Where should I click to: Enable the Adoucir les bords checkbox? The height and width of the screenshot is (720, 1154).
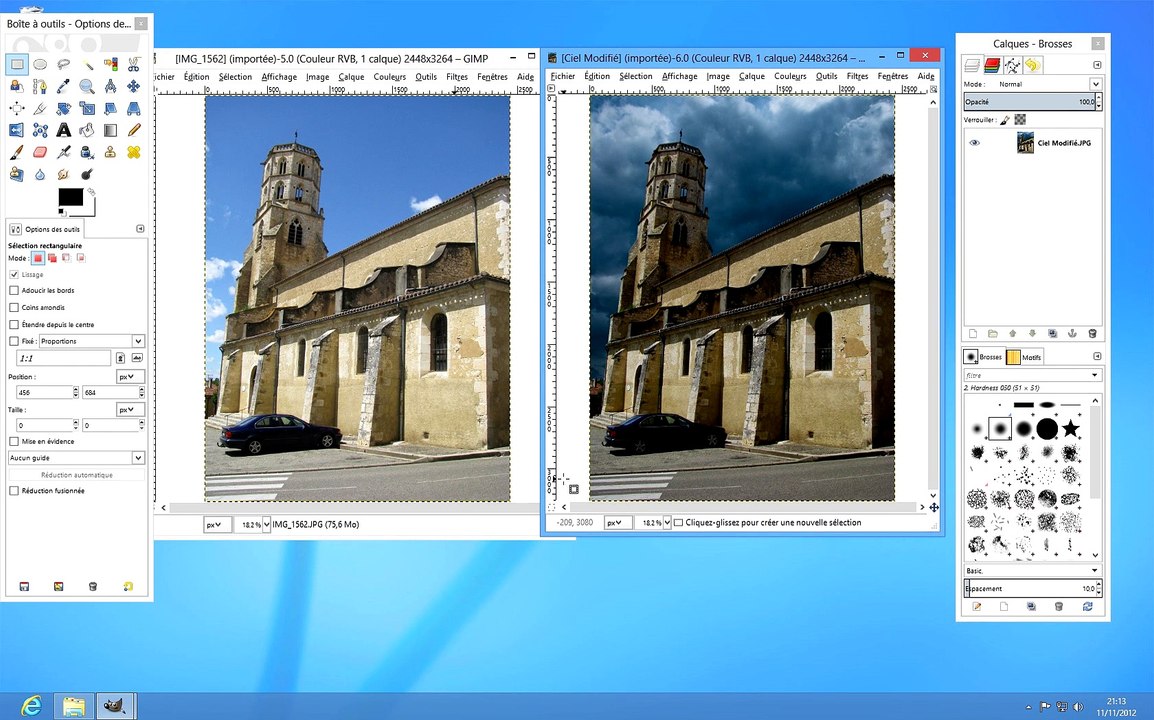(14, 290)
